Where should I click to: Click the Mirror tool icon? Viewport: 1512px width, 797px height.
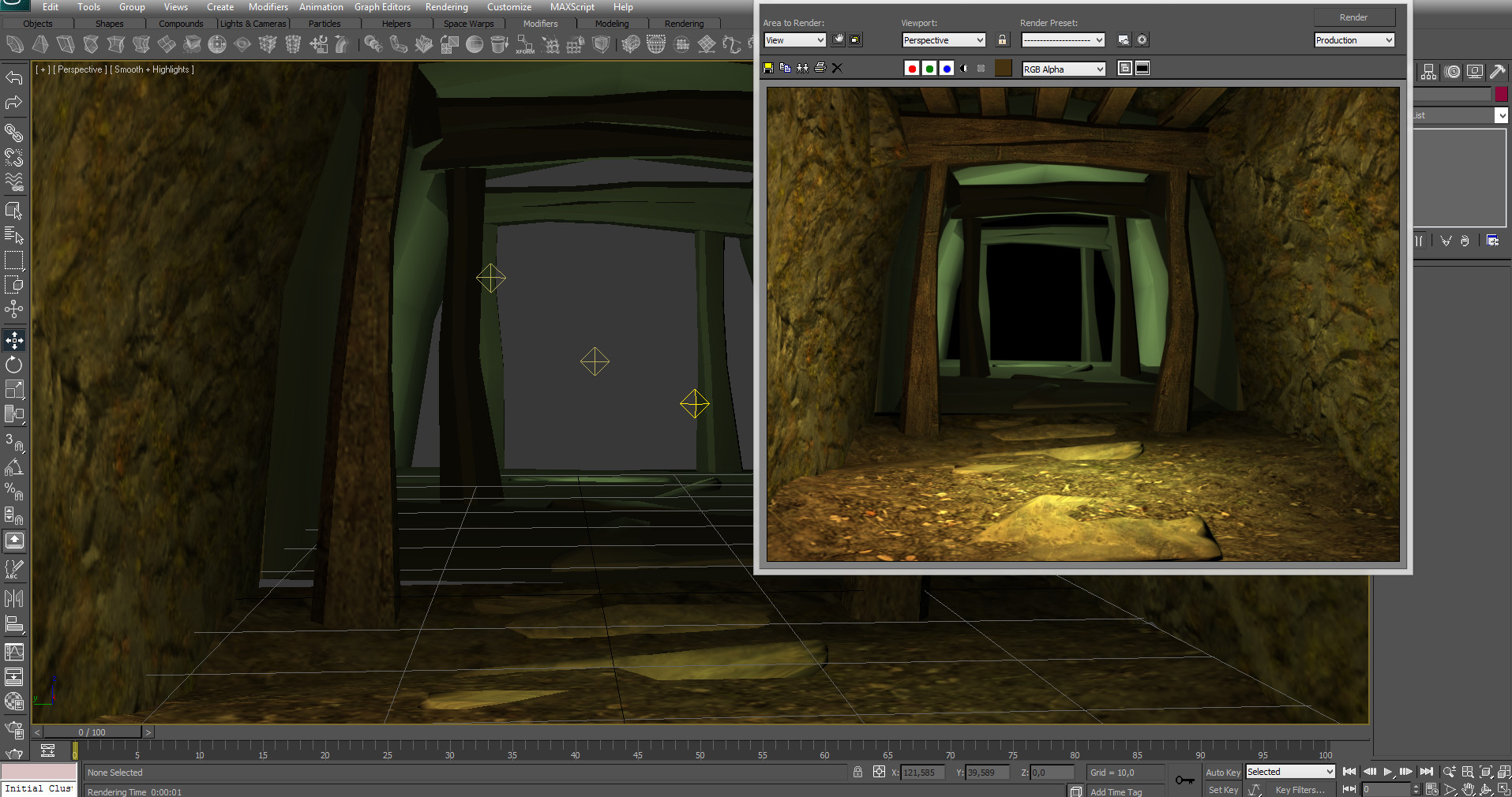(x=14, y=599)
